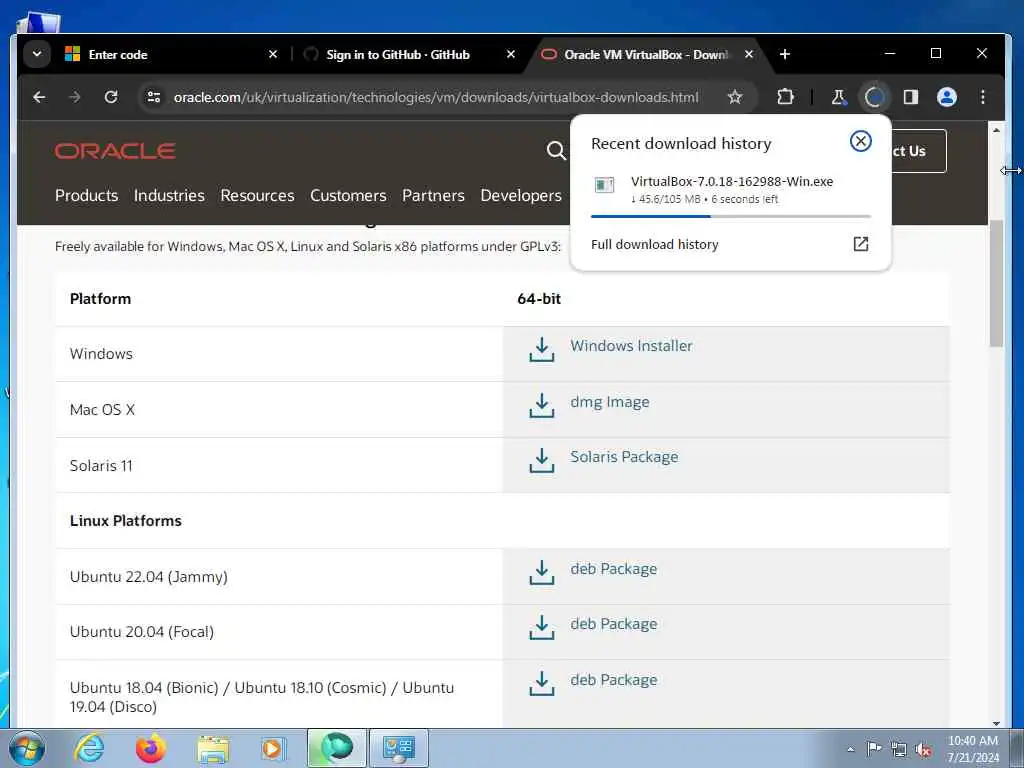
Task: Click the VirtualBox exe file icon in downloads
Action: [604, 185]
